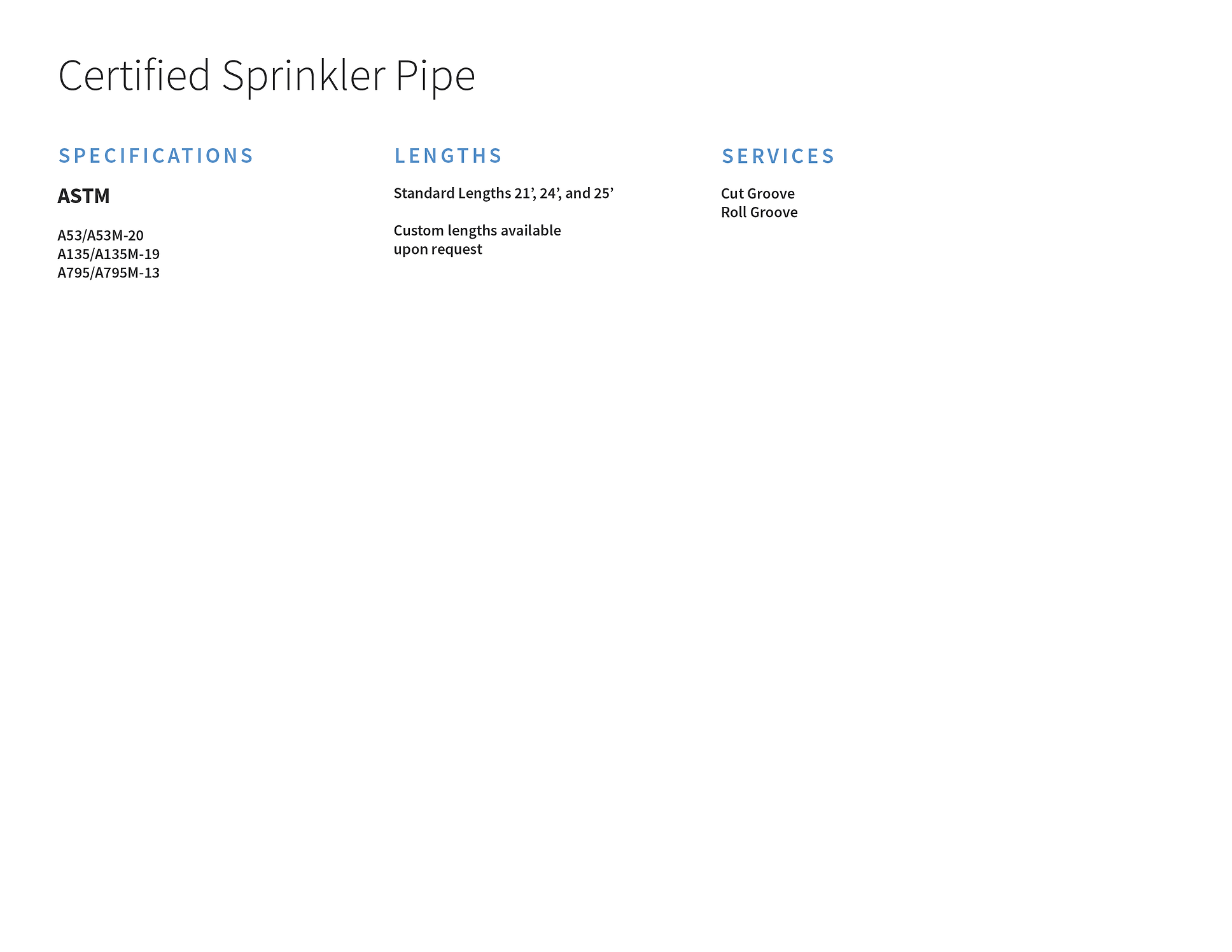The image size is (1232, 952).
Task: Click the 21' length value
Action: (524, 193)
